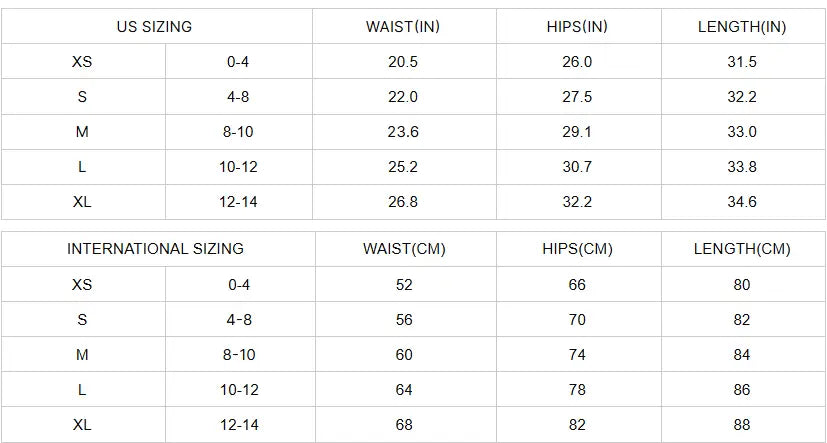Click the WAIST(IN) column header
This screenshot has width=827, height=443.
(x=403, y=27)
